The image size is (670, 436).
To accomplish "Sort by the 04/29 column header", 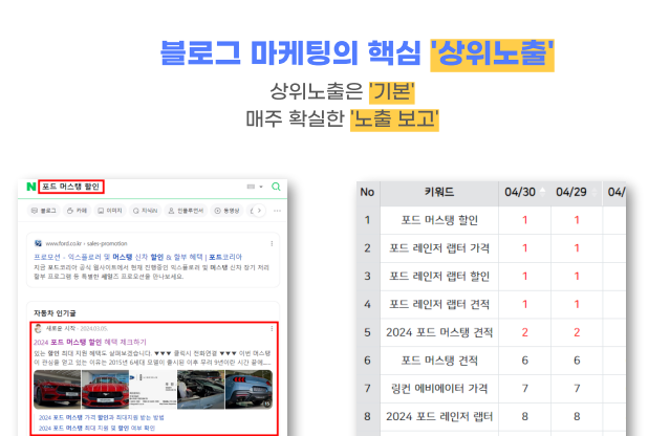I will 574,192.
